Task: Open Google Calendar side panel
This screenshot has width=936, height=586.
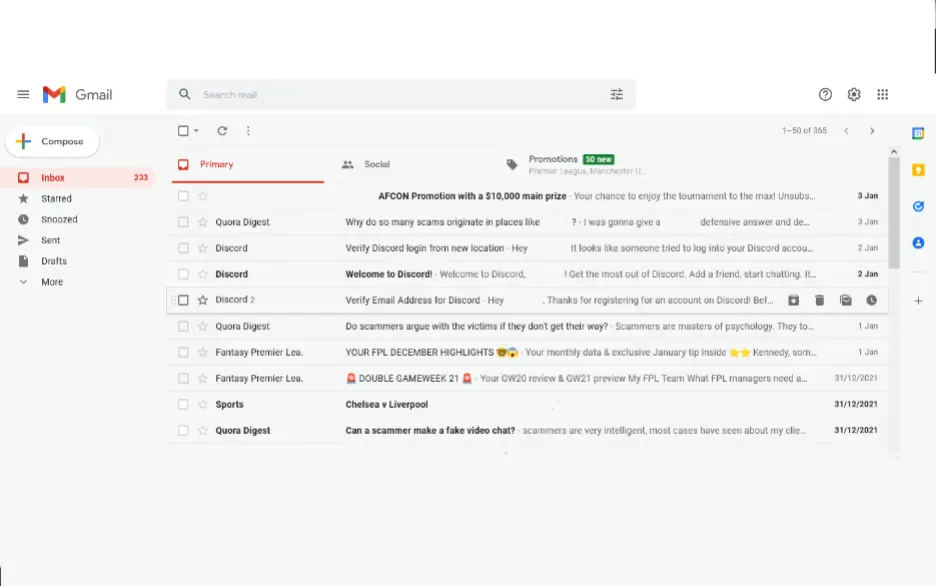Action: (918, 134)
